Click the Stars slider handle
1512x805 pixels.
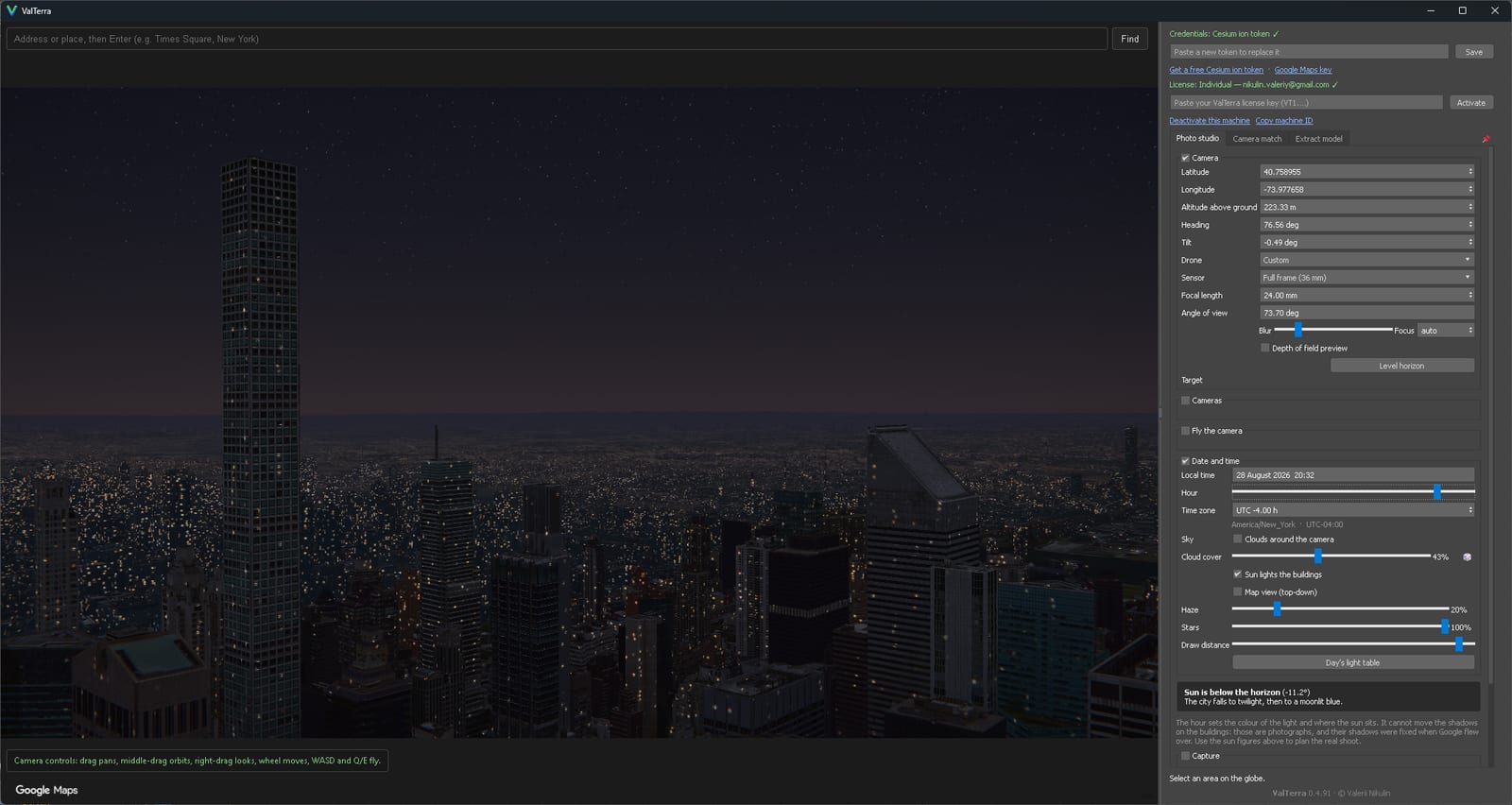click(x=1444, y=627)
